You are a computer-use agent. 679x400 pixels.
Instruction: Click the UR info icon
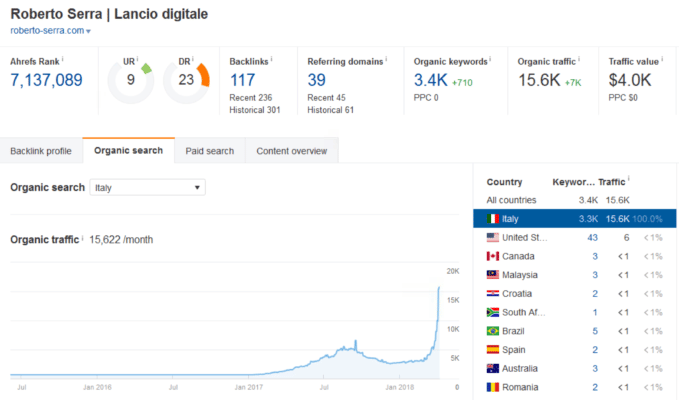click(137, 59)
